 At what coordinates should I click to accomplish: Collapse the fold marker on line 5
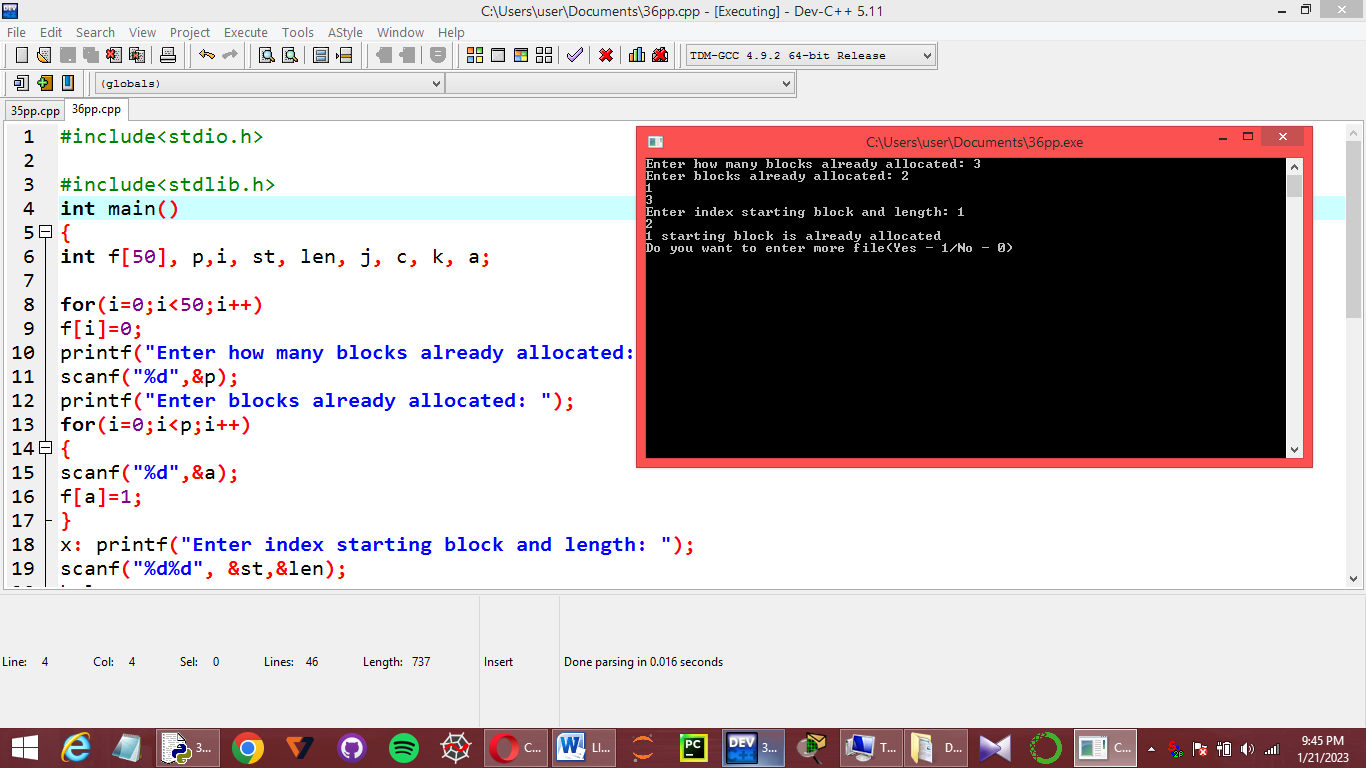tap(45, 232)
